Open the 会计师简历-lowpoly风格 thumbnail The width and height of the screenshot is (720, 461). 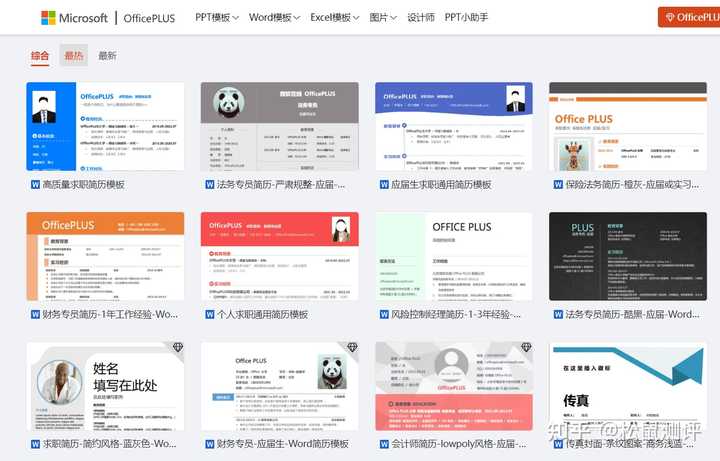click(454, 386)
